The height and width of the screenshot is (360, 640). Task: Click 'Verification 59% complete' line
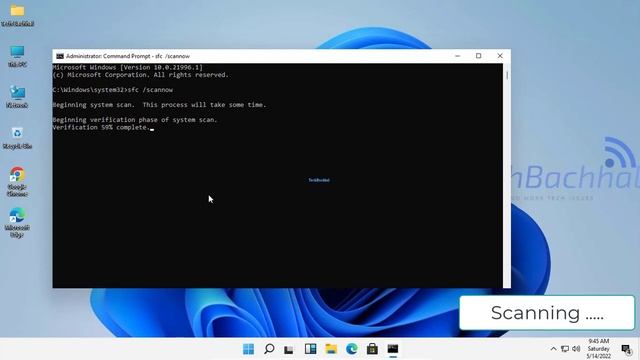[101, 127]
